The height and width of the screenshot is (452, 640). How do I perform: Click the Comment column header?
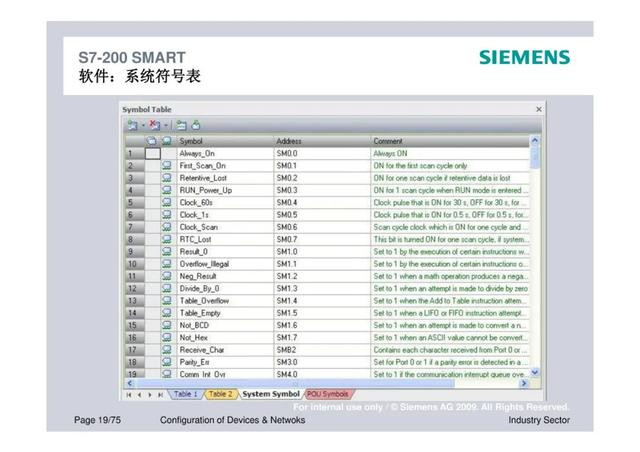pyautogui.click(x=450, y=141)
